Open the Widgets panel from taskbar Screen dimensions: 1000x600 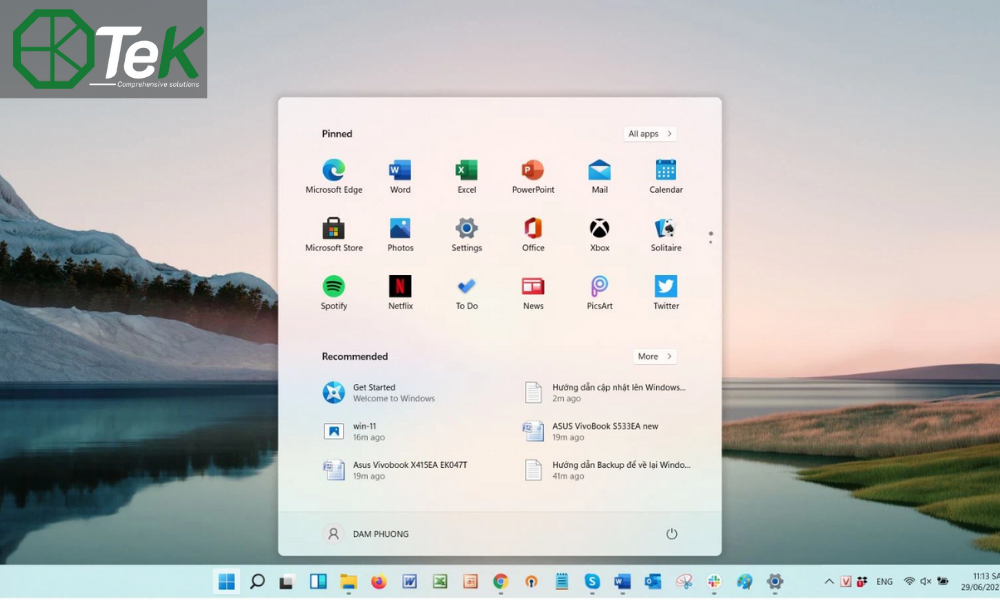tap(318, 581)
